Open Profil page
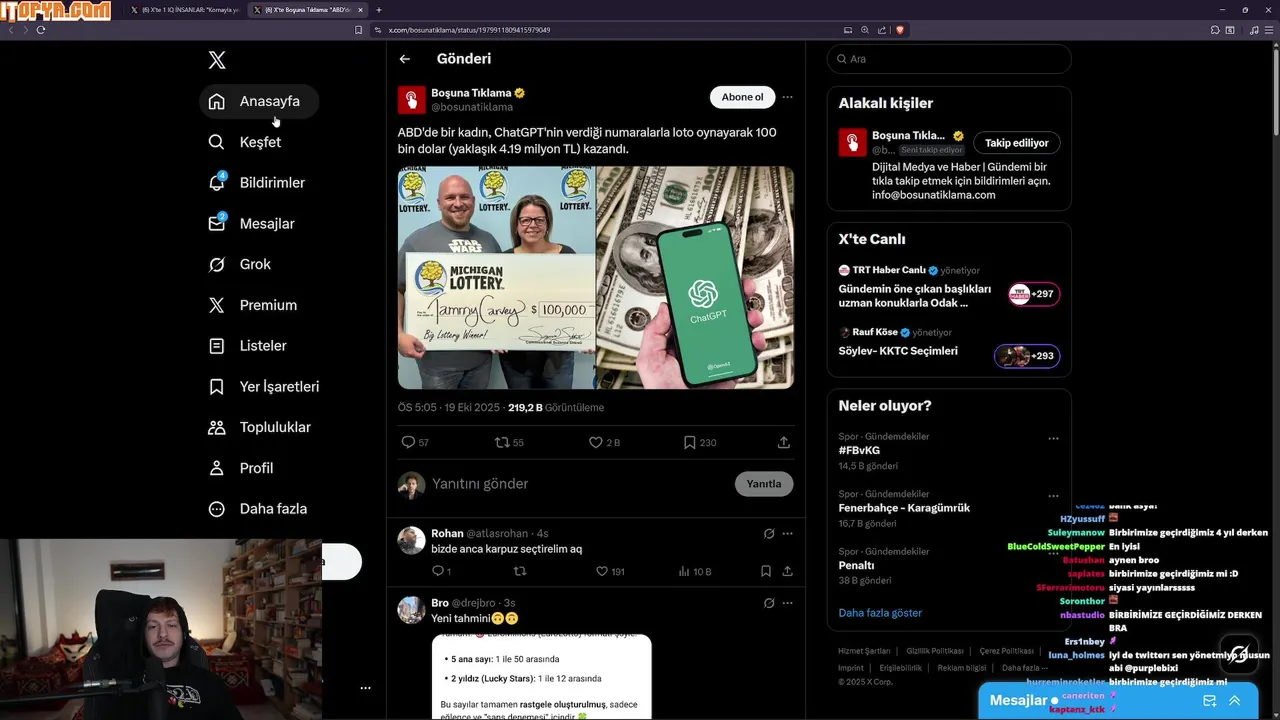 click(x=241, y=468)
